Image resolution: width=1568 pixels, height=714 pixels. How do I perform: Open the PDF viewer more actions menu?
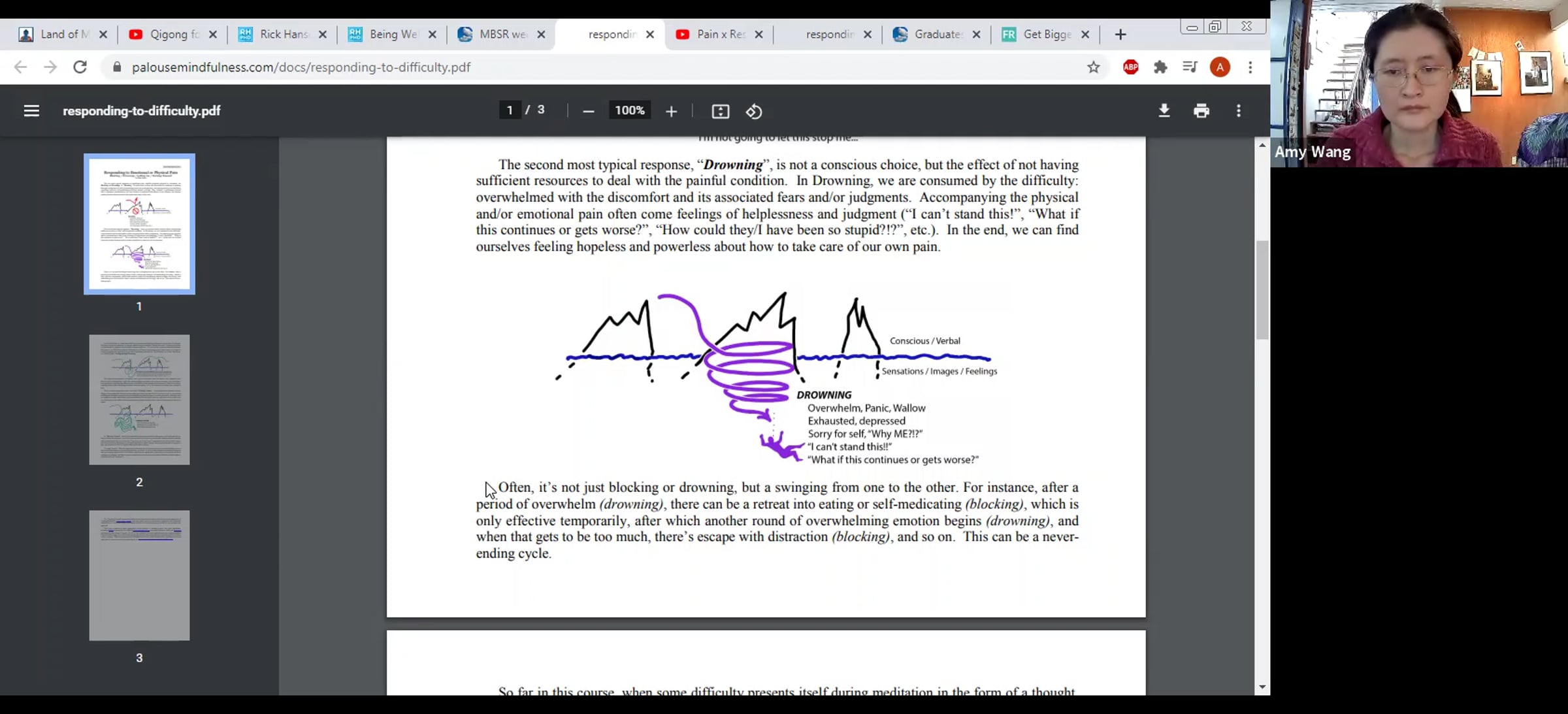click(1238, 111)
